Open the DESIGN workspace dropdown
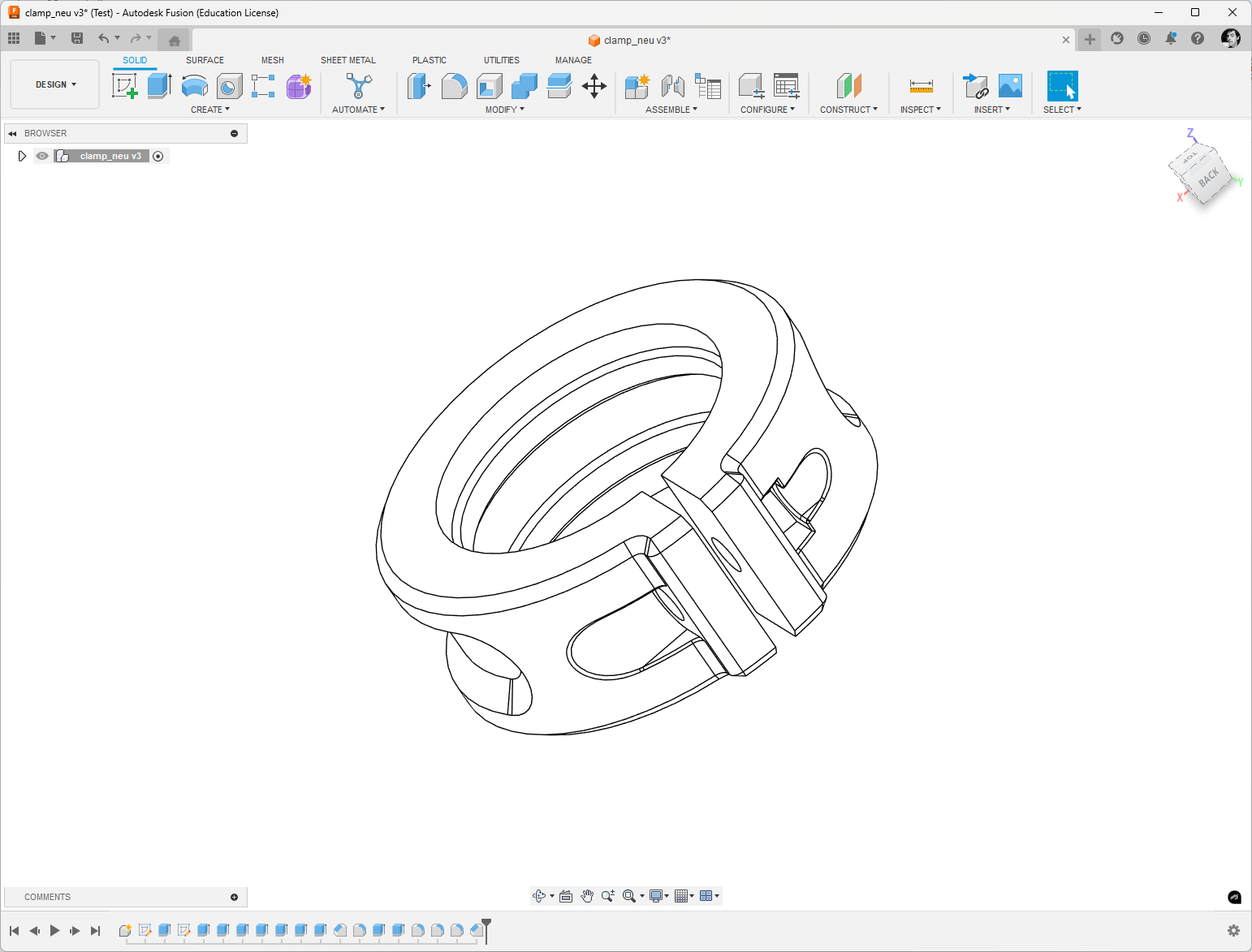The height and width of the screenshot is (952, 1252). point(55,84)
